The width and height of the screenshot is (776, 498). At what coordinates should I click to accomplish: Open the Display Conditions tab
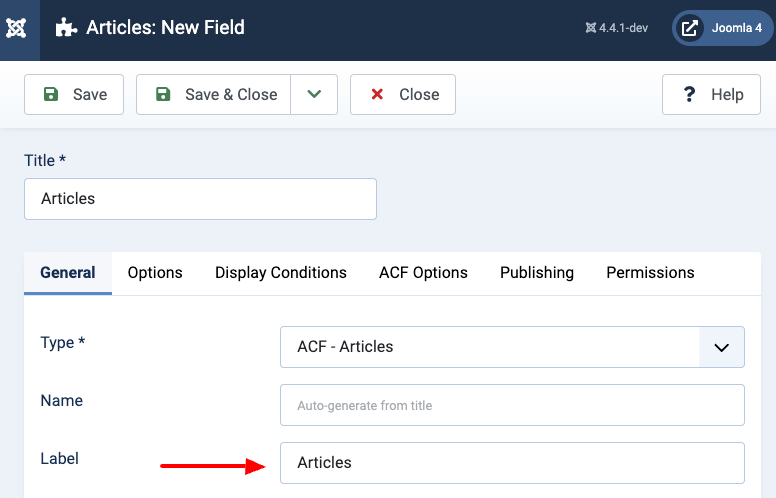(x=281, y=273)
